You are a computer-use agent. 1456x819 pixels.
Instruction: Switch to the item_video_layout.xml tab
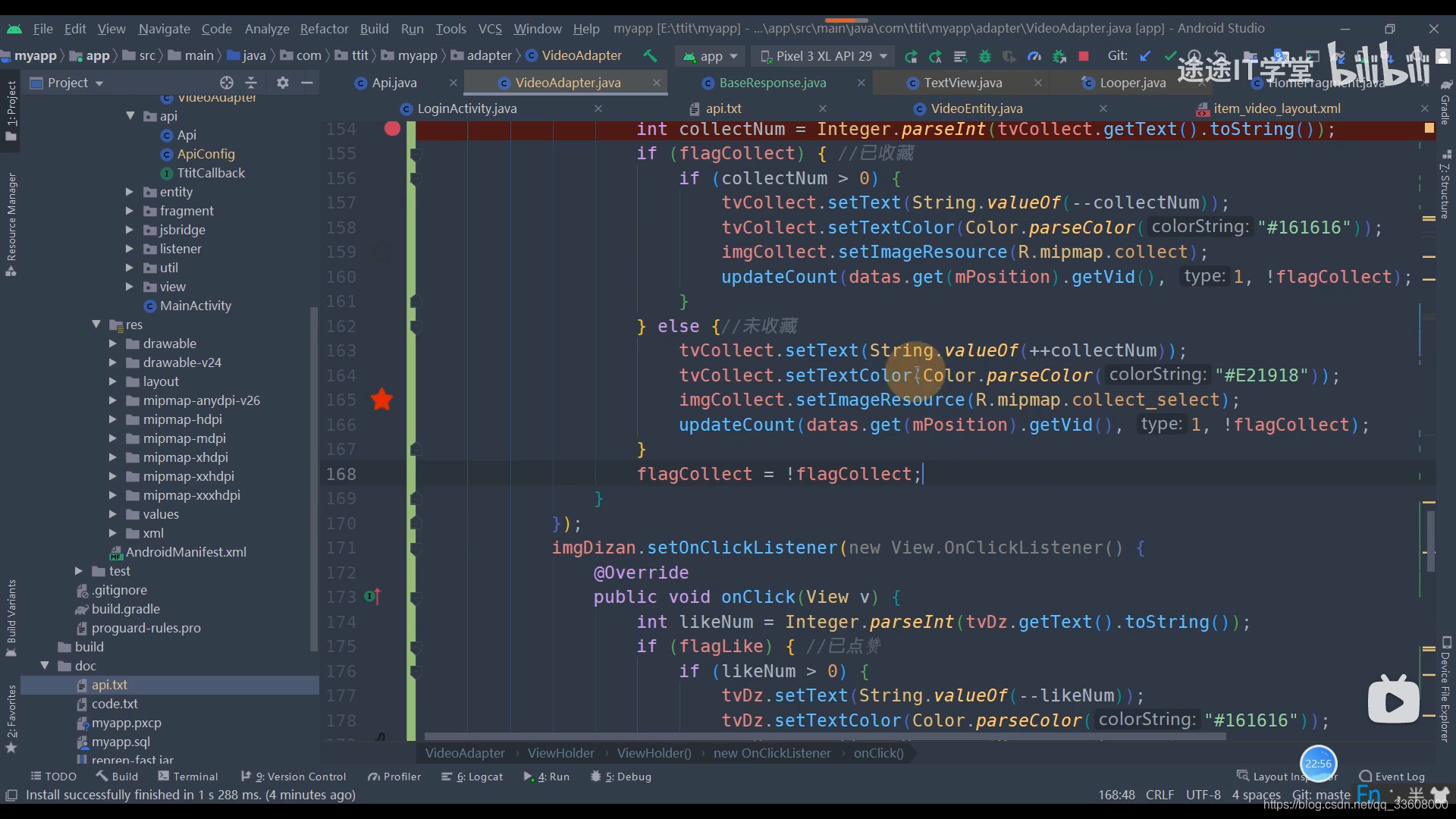[x=1276, y=108]
